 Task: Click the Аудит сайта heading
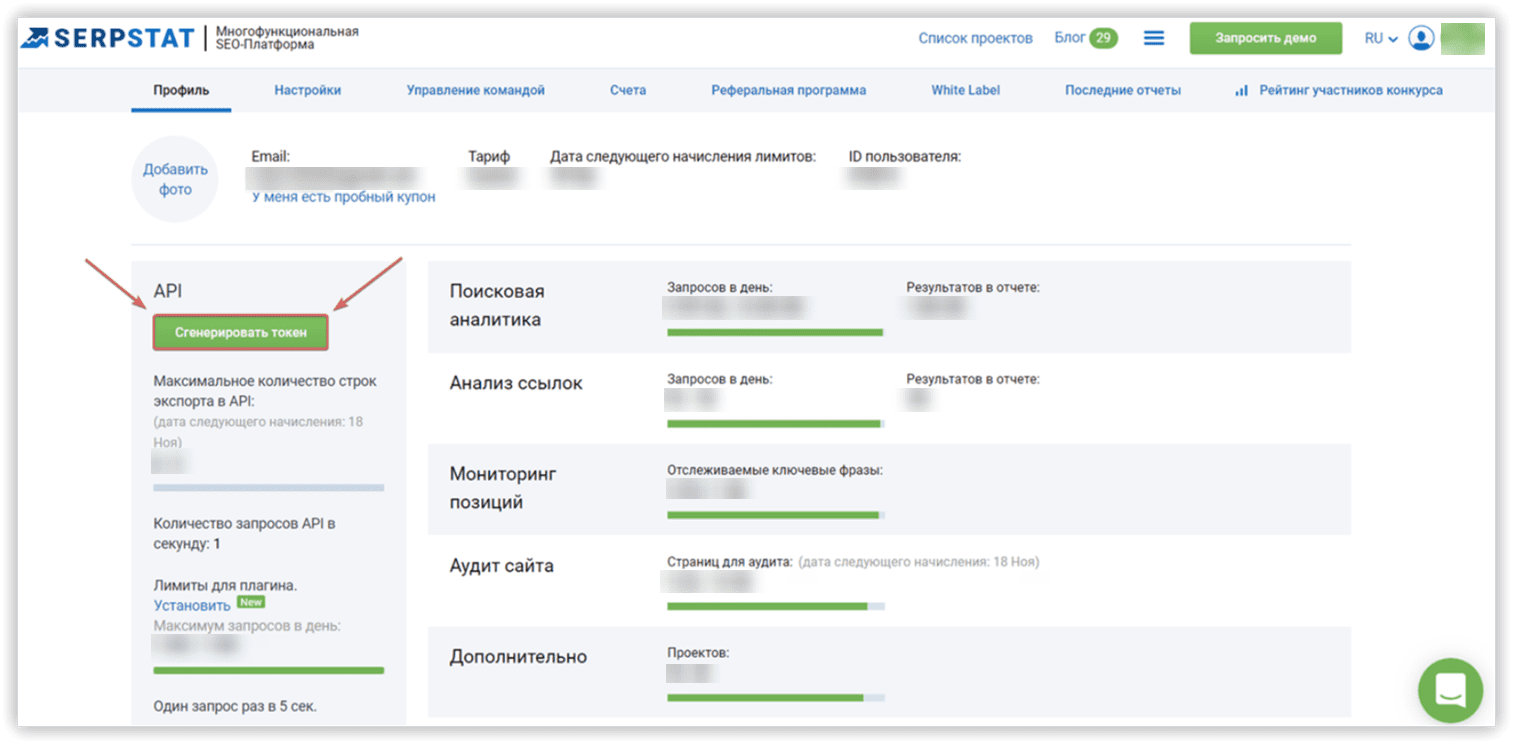tap(502, 566)
